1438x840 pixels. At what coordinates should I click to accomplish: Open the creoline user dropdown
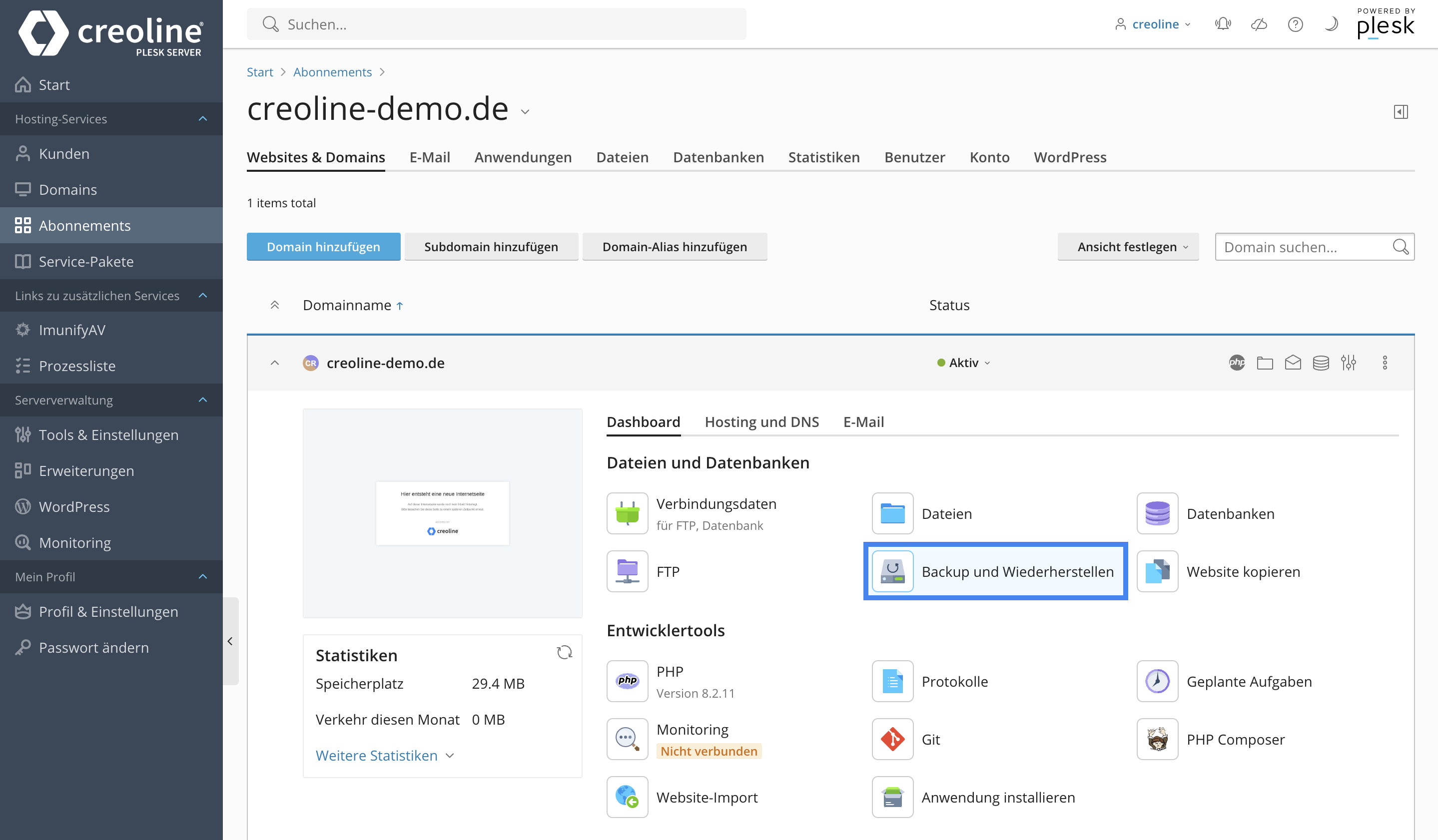click(1153, 24)
